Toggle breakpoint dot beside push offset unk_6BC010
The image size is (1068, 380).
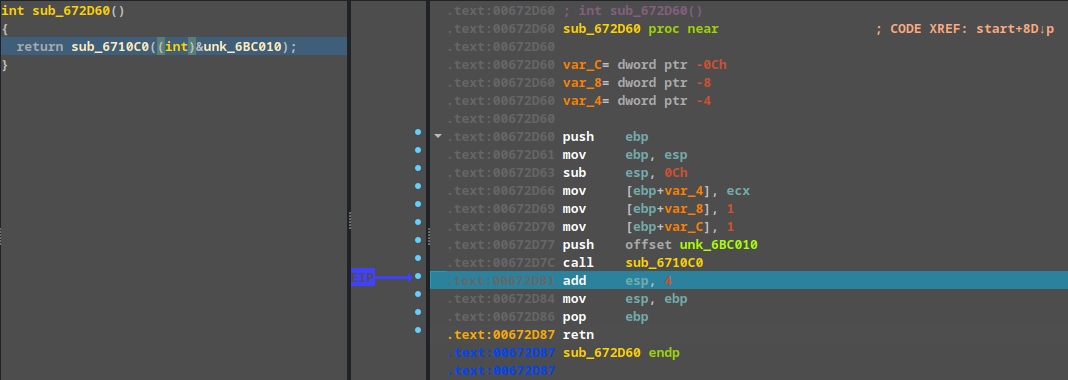(418, 240)
